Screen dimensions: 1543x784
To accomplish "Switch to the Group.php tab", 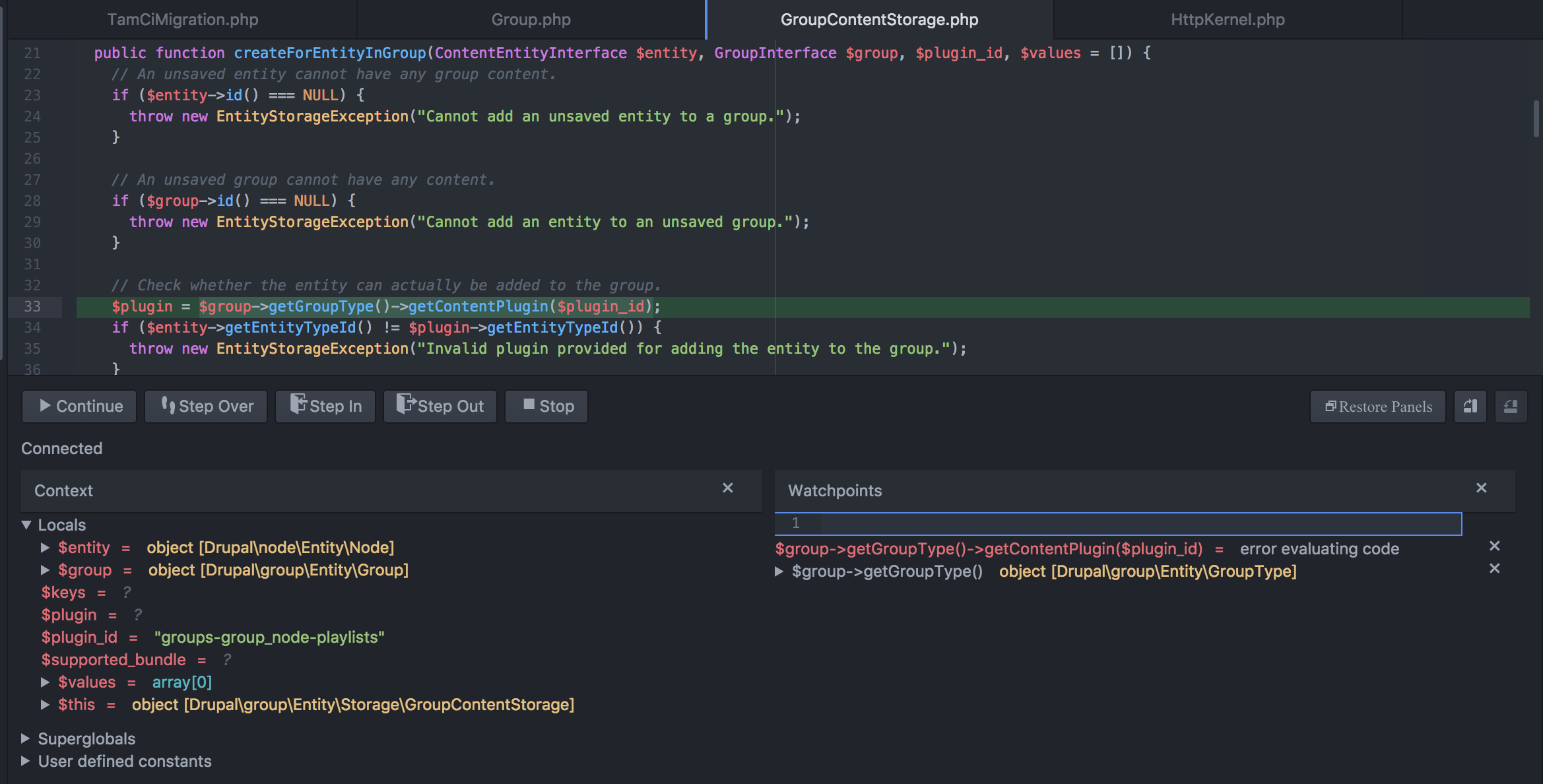I will (x=531, y=19).
